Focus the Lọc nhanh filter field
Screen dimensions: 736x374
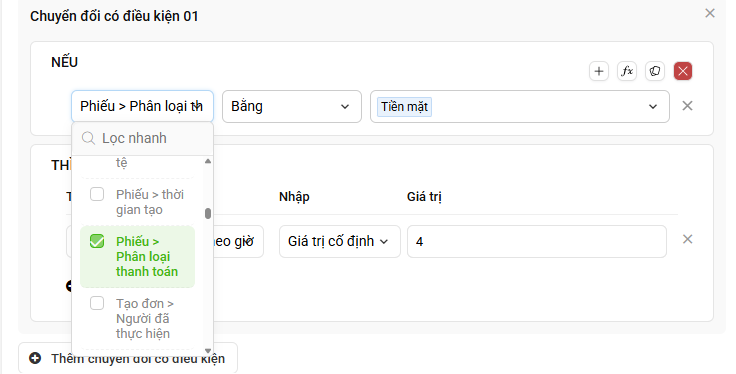click(142, 138)
